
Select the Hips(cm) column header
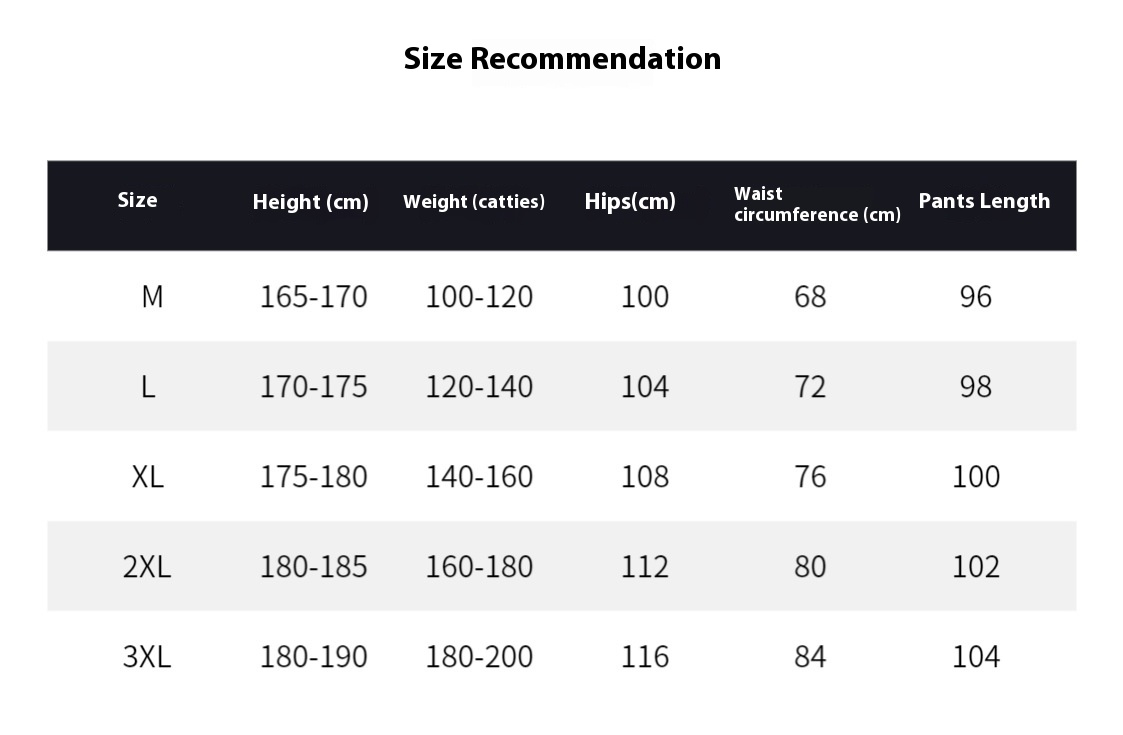pyautogui.click(x=630, y=201)
